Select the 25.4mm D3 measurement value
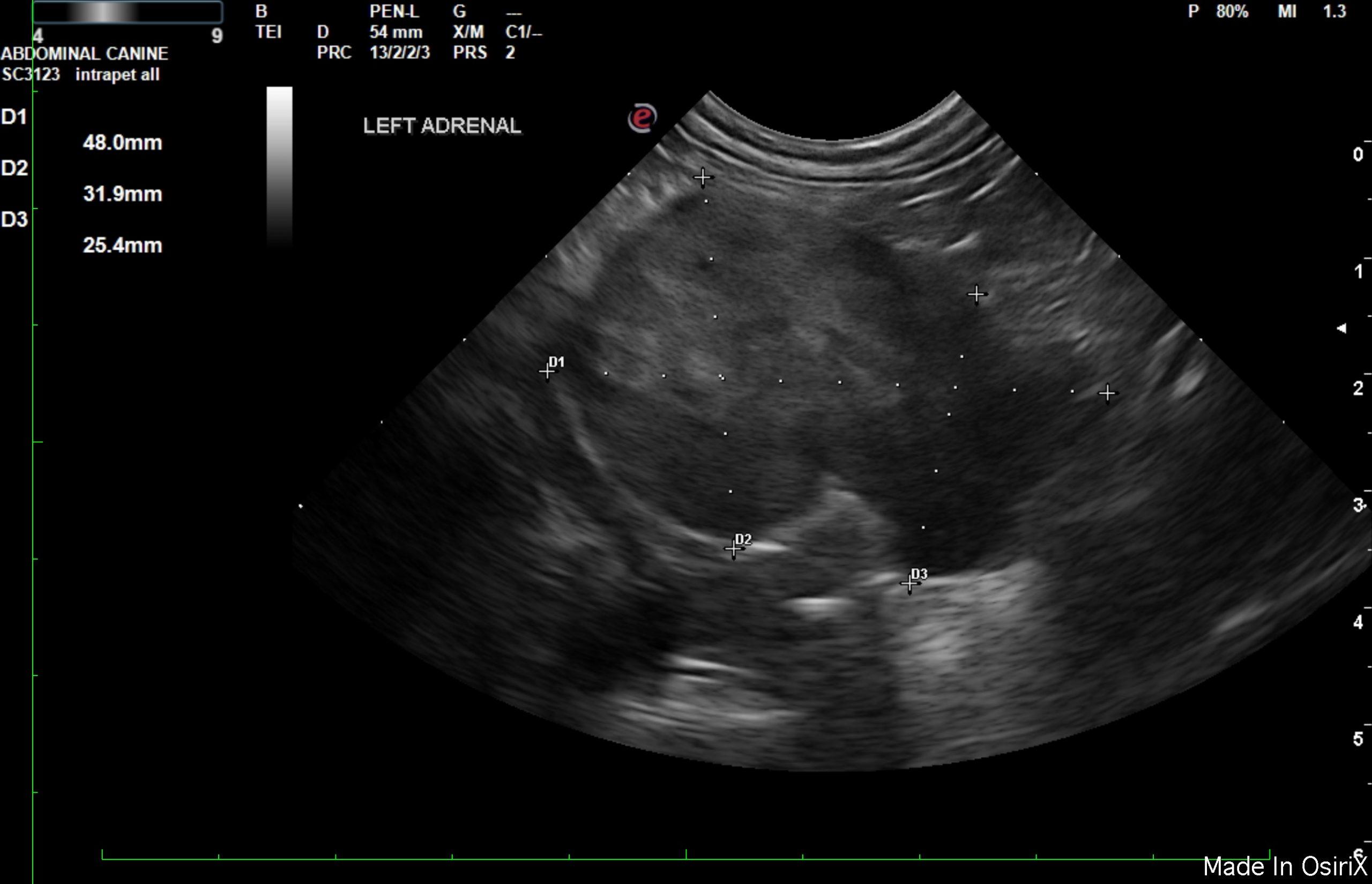Viewport: 1372px width, 884px height. 122,246
